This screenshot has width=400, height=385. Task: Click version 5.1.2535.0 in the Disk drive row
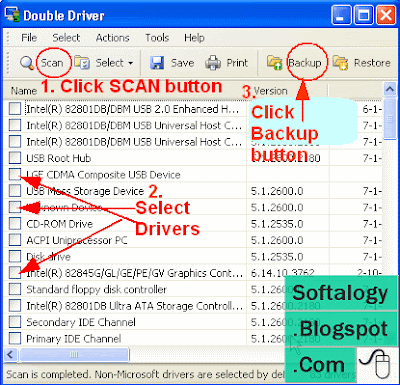point(277,257)
